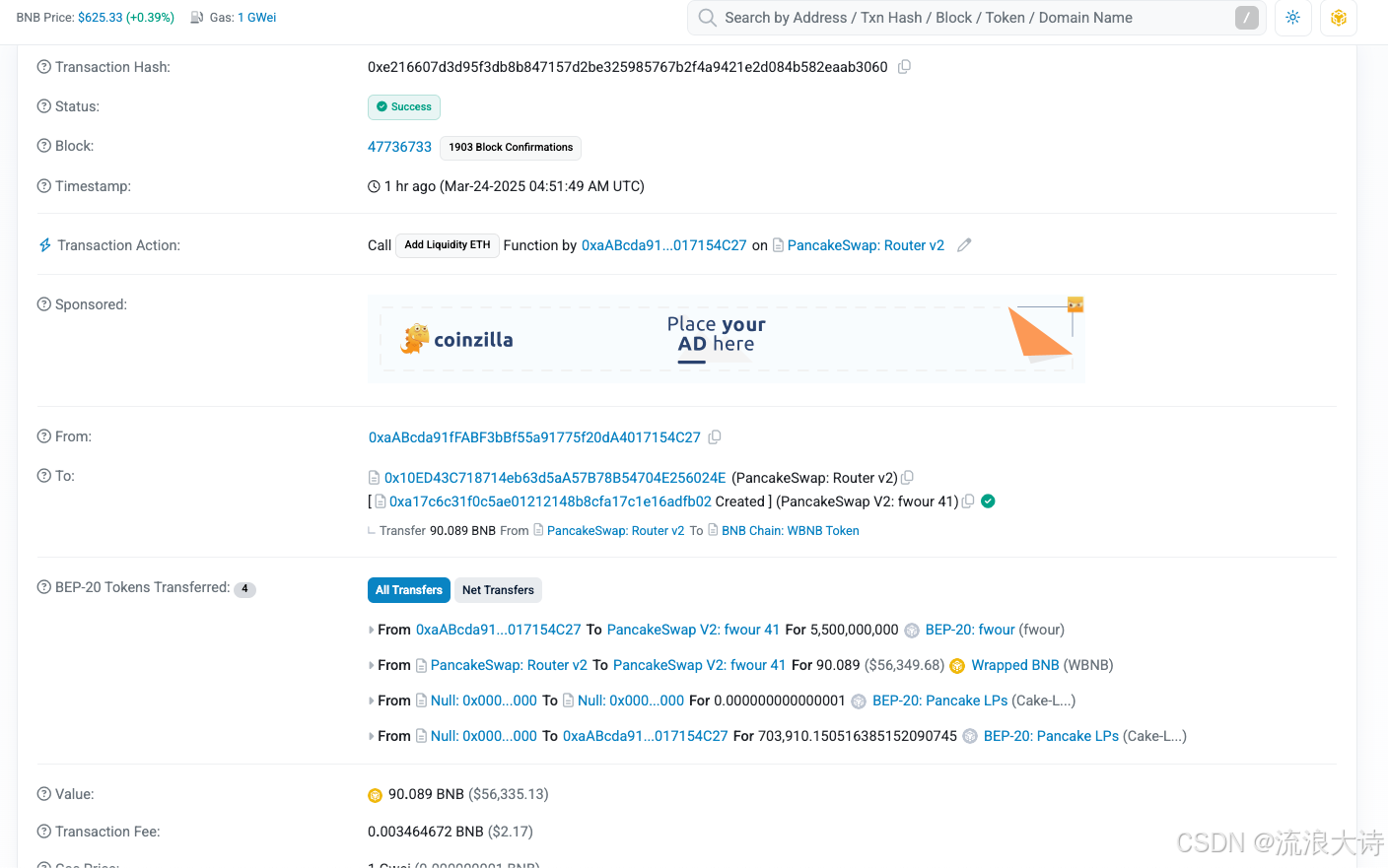The height and width of the screenshot is (868, 1388).
Task: Click the tokens transferred count badge 4
Action: (244, 589)
